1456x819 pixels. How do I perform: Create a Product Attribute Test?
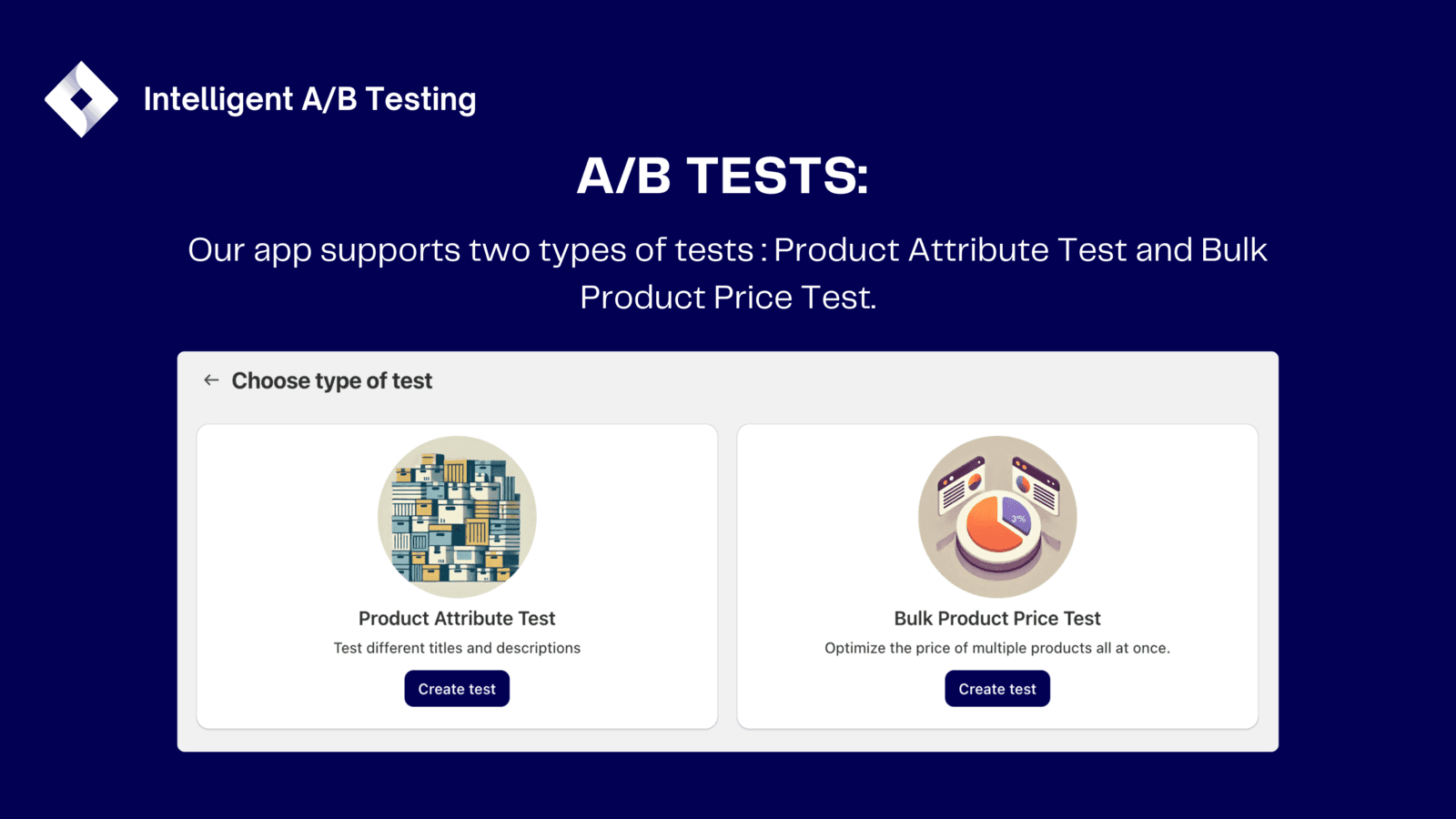point(457,689)
